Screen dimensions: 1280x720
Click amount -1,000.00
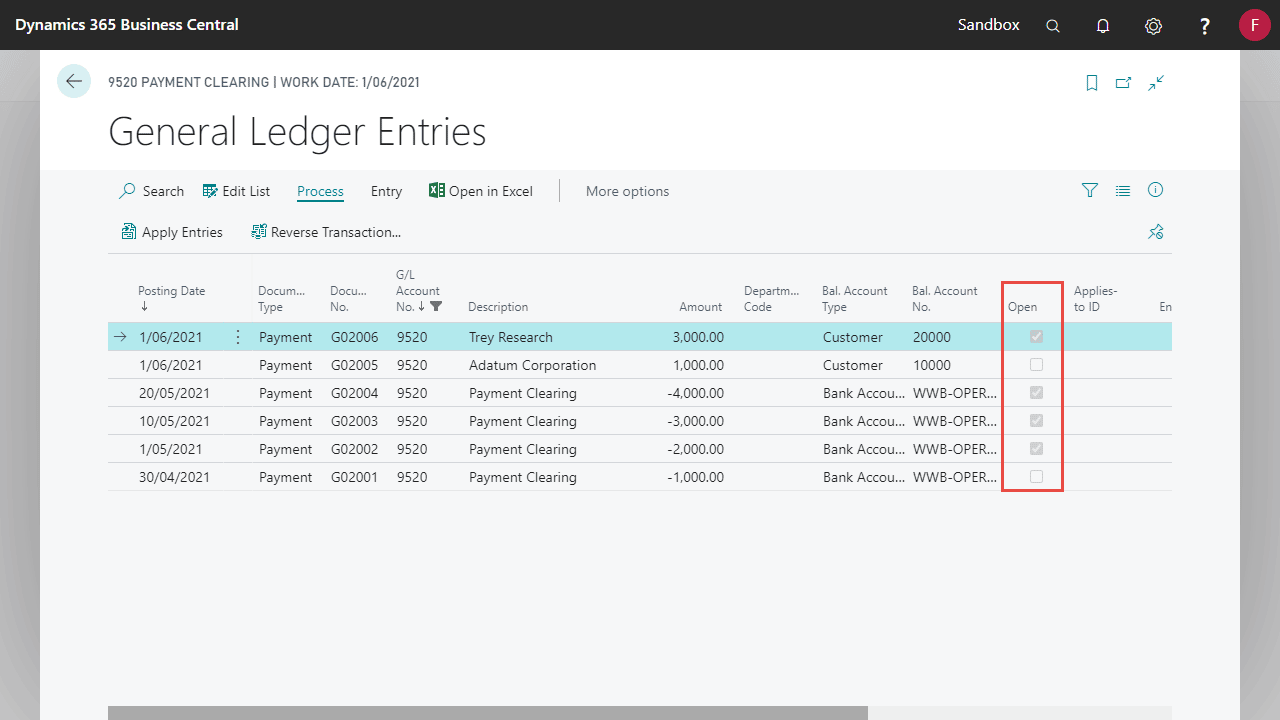pyautogui.click(x=695, y=477)
